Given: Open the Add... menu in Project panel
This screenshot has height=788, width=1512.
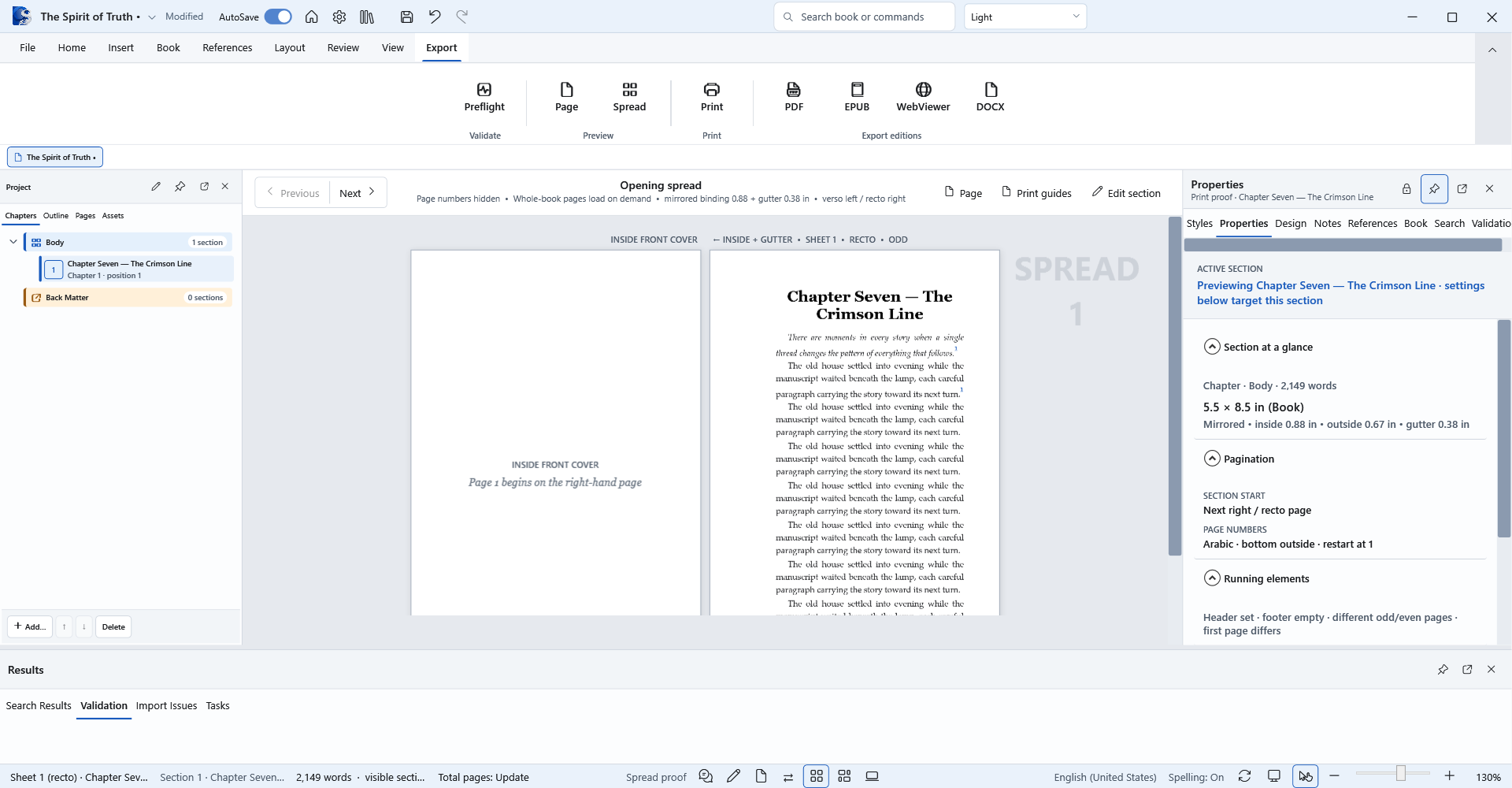Looking at the screenshot, I should click(x=30, y=626).
